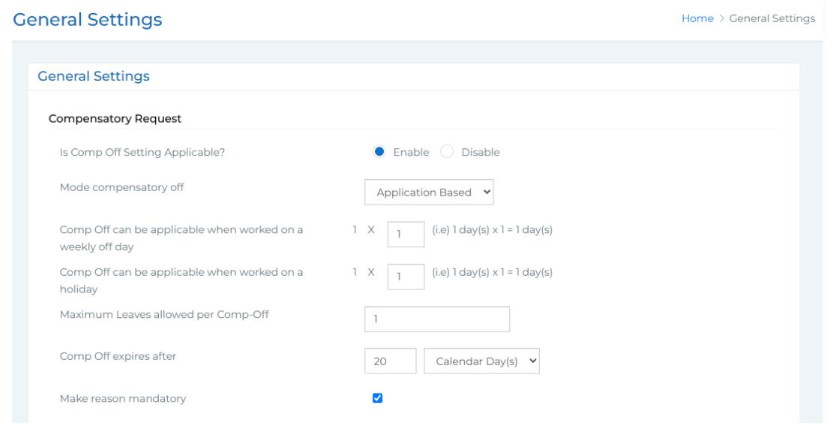Click the Make reason mandatory label text
This screenshot has width=838, height=434.
click(x=123, y=399)
